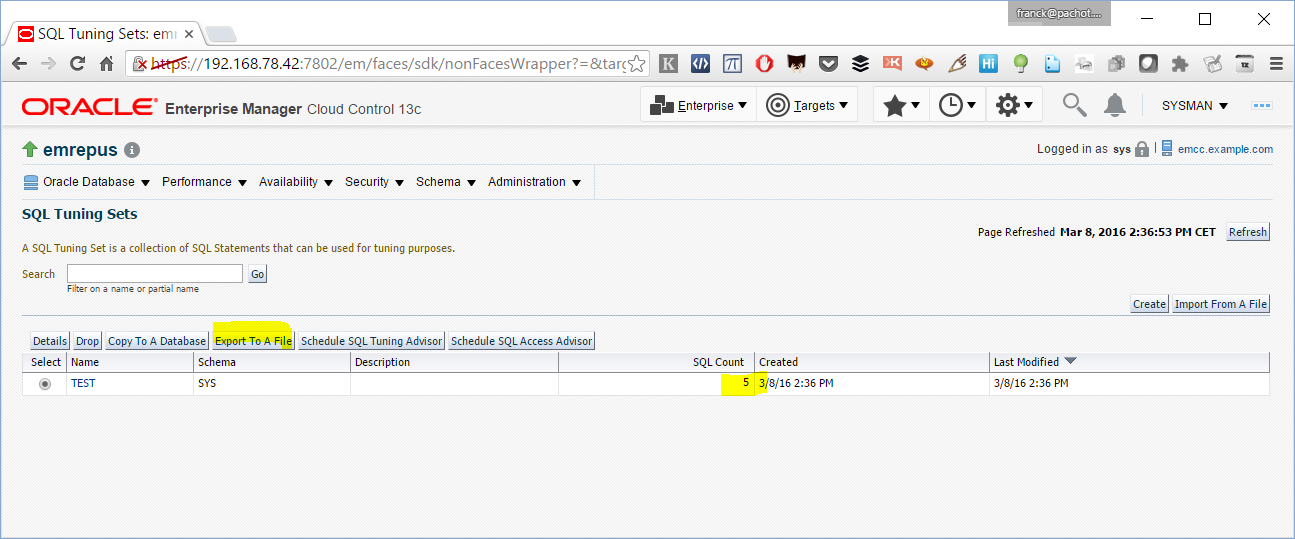The height and width of the screenshot is (539, 1295).
Task: Sort by the SQL Count column header
Action: [656, 362]
